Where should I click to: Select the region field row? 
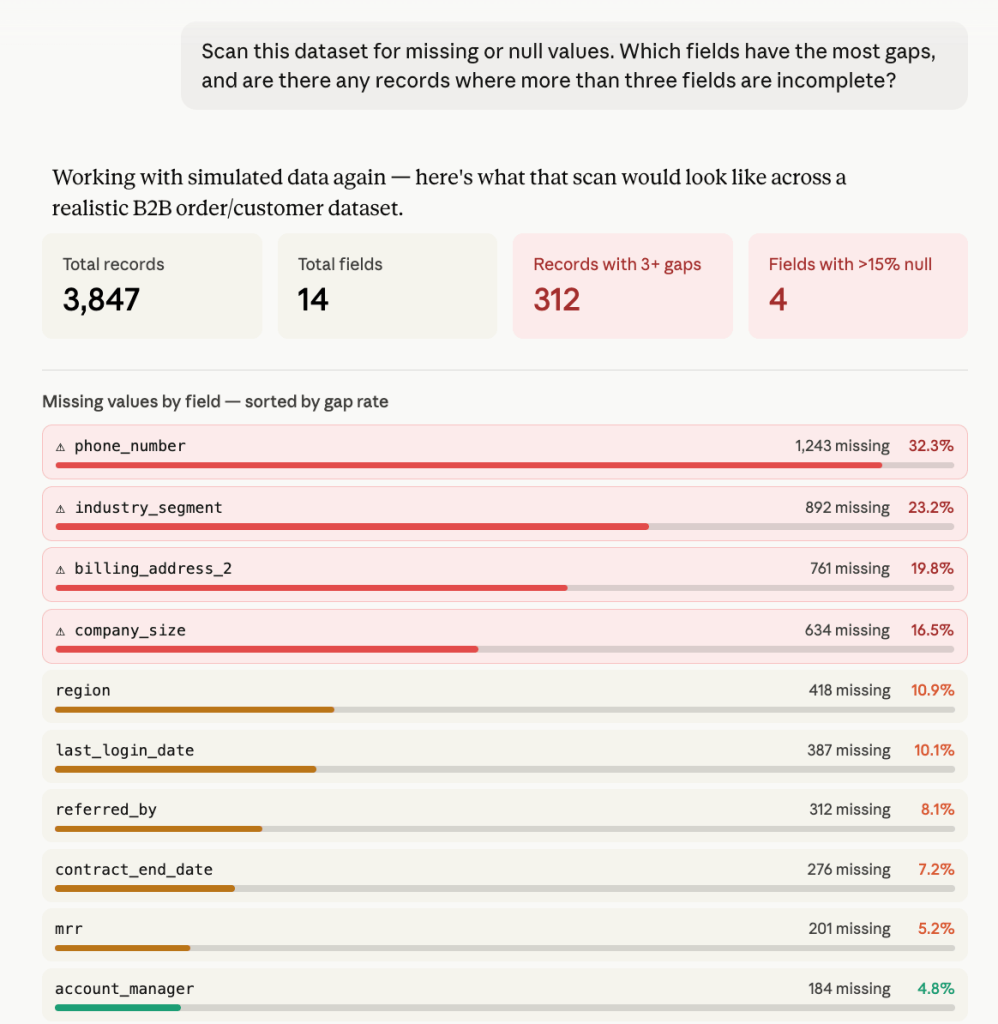pos(505,697)
